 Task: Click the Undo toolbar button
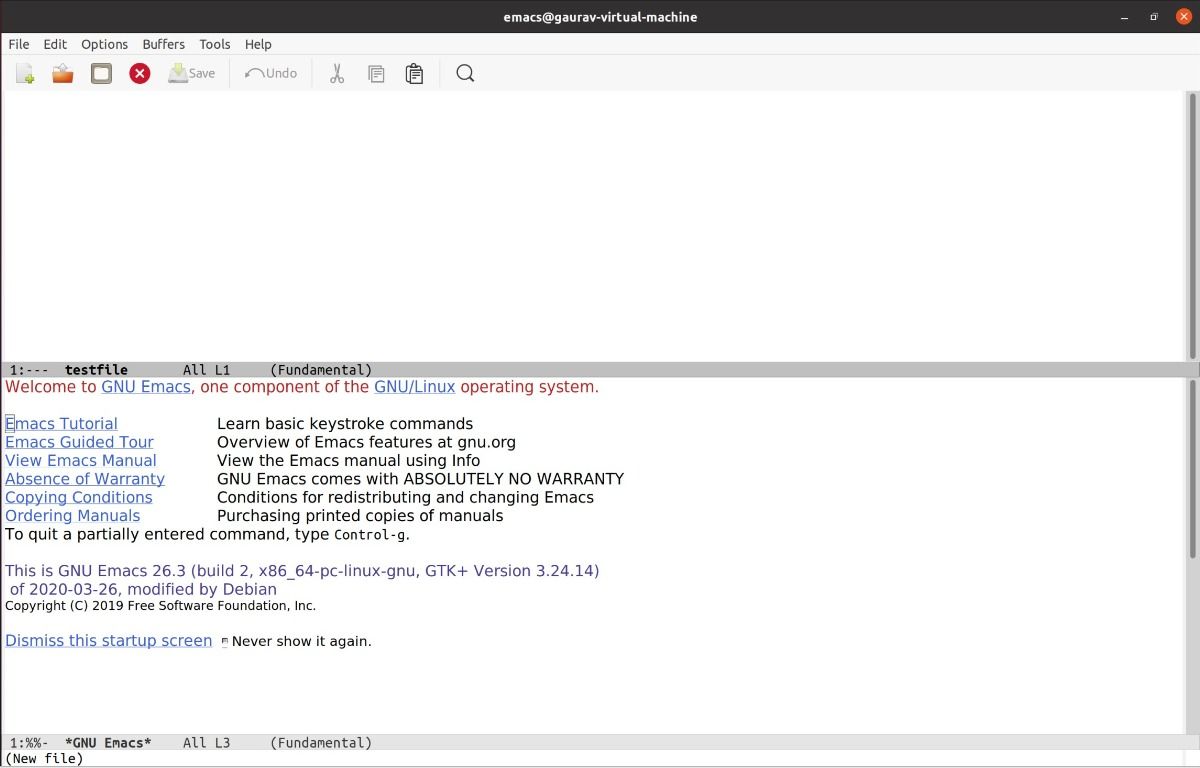pyautogui.click(x=271, y=73)
